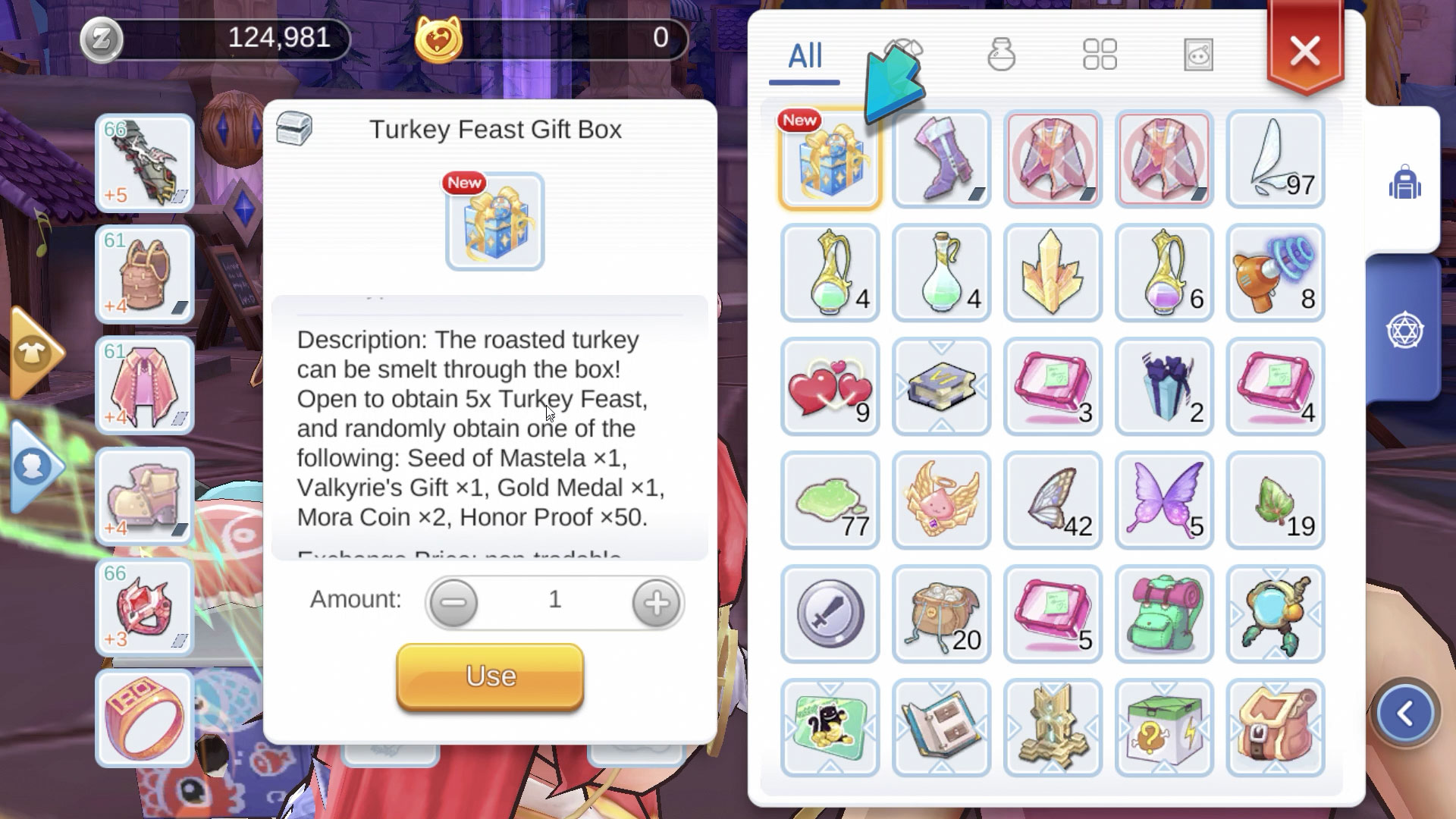Select the purple butterfly wing item
The width and height of the screenshot is (1456, 819).
tap(1164, 500)
